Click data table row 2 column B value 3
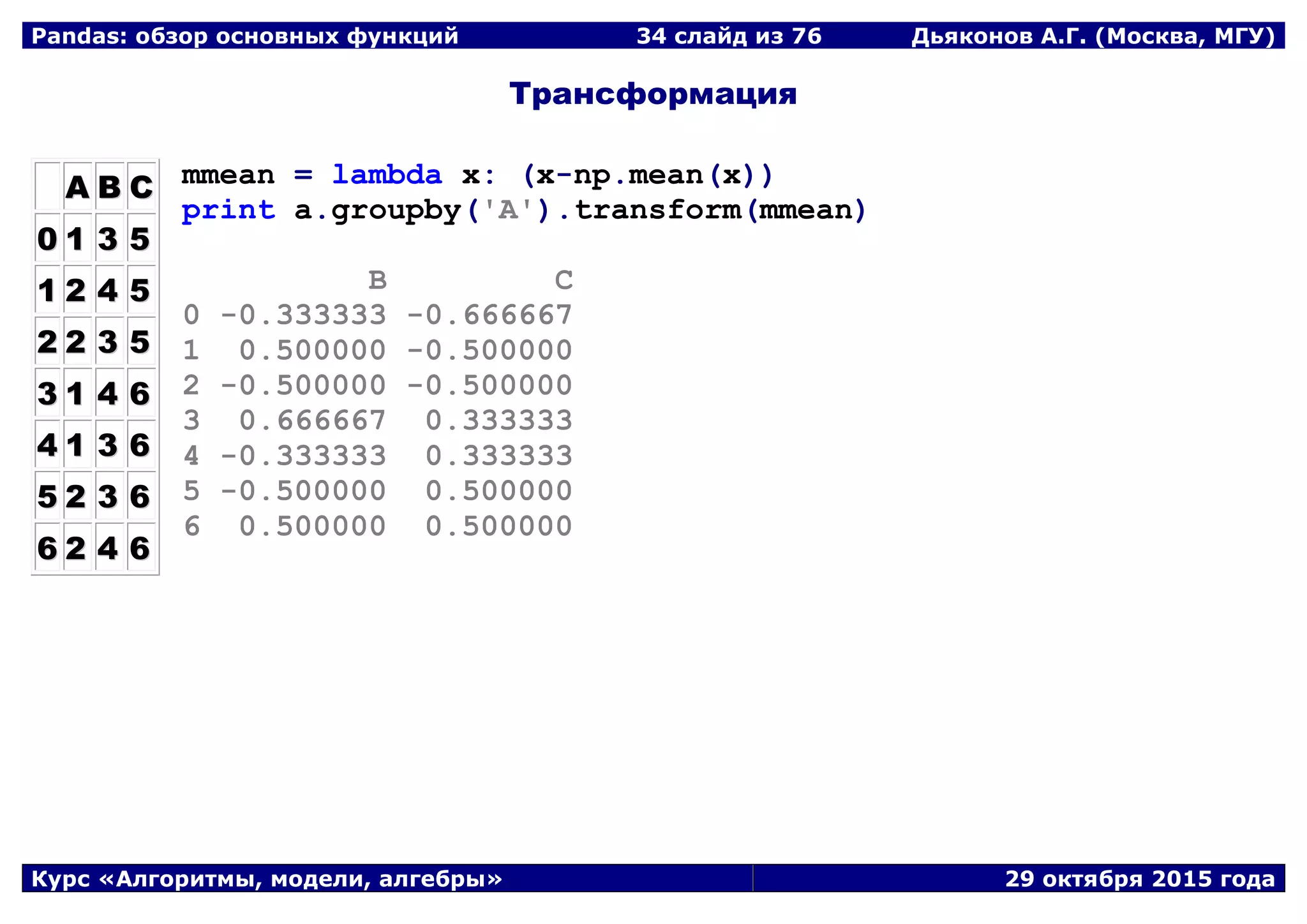The width and height of the screenshot is (1307, 924). 109,341
